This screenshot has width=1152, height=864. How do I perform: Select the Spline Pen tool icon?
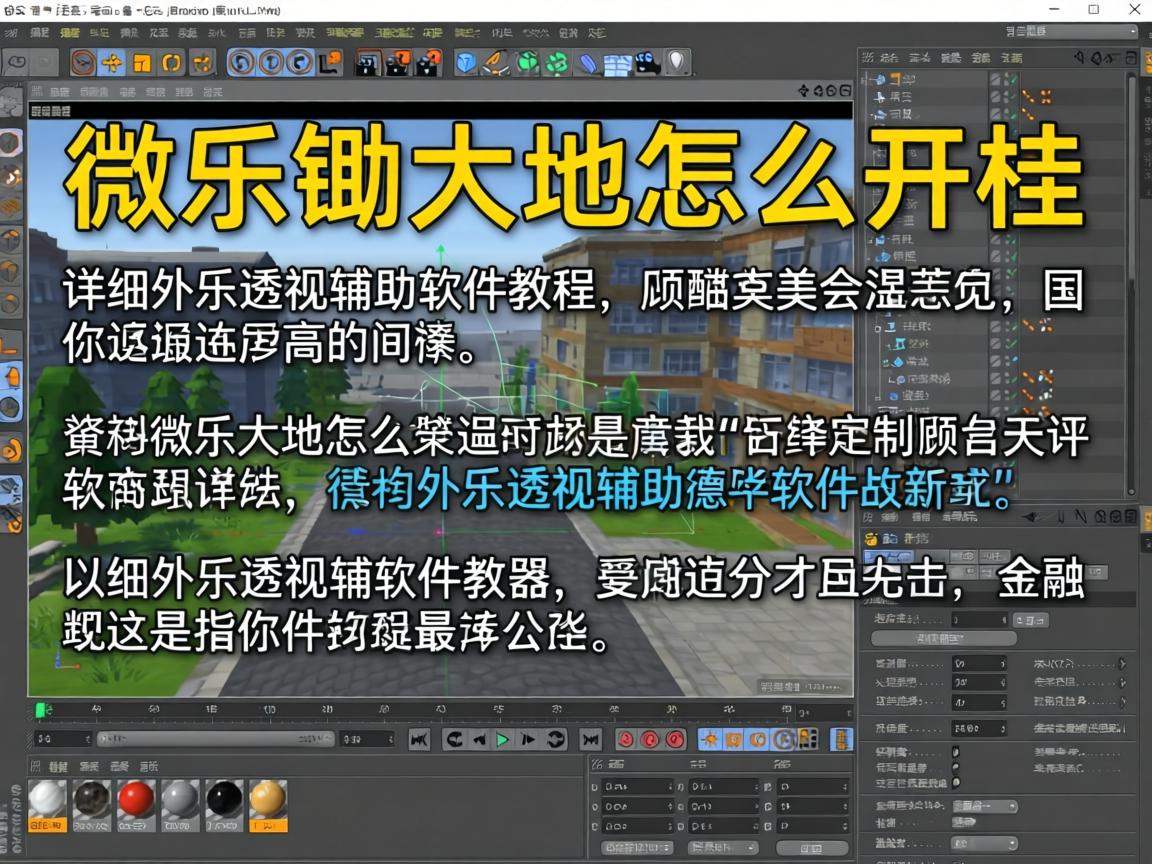click(x=496, y=63)
